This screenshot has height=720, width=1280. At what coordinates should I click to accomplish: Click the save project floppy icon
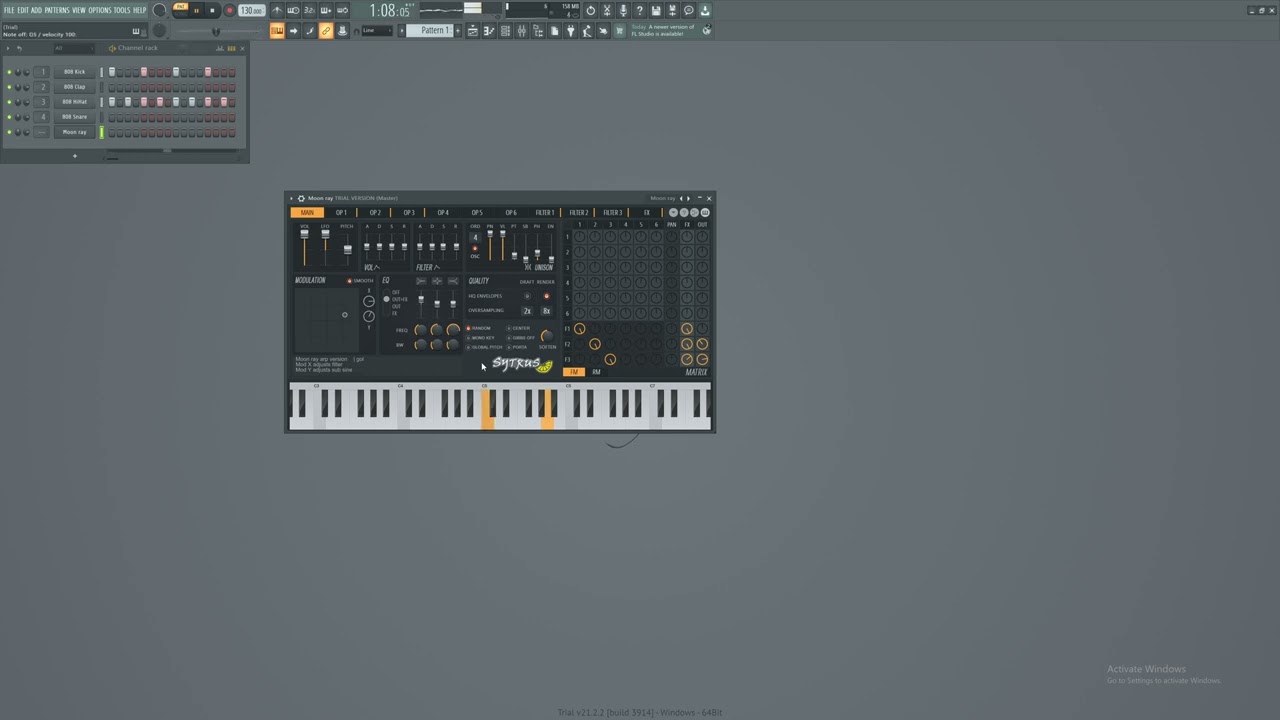tap(656, 10)
